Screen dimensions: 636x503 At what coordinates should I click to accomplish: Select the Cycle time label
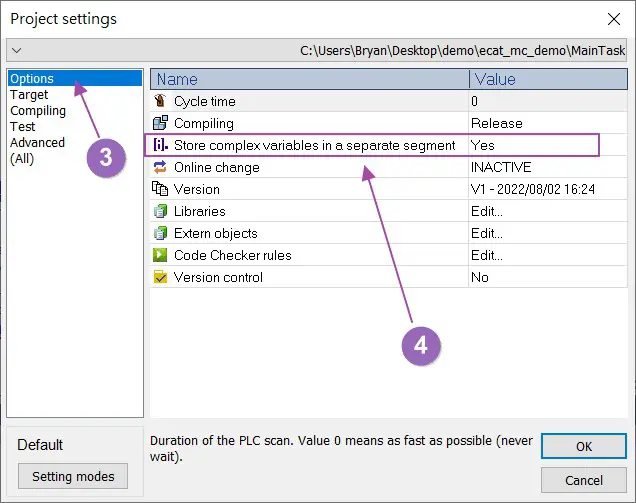(x=205, y=101)
